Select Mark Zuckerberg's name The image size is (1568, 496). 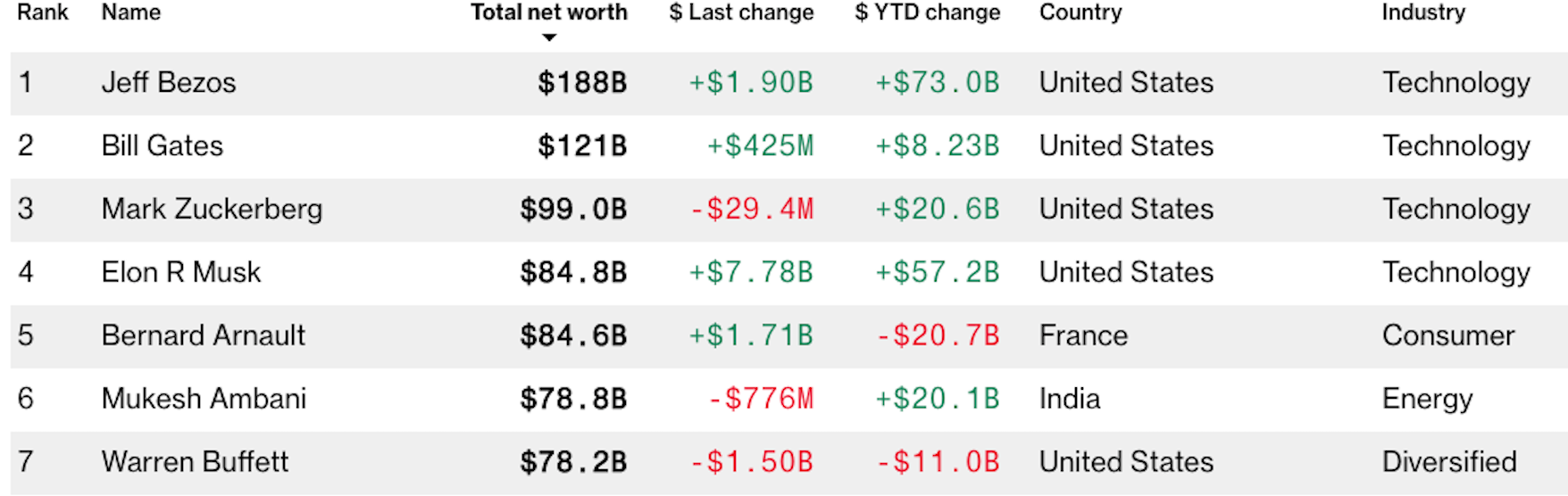[212, 210]
